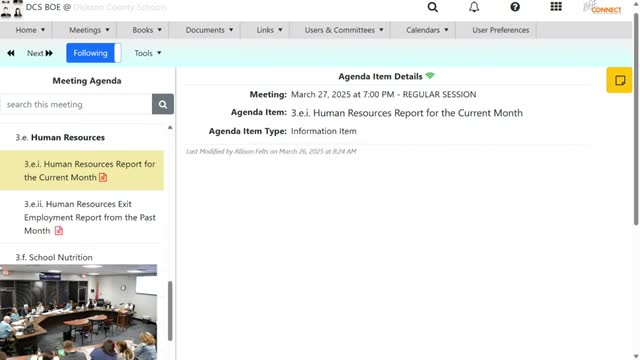Click the meeting room video thumbnail
Image resolution: width=640 pixels, height=360 pixels.
click(78, 312)
